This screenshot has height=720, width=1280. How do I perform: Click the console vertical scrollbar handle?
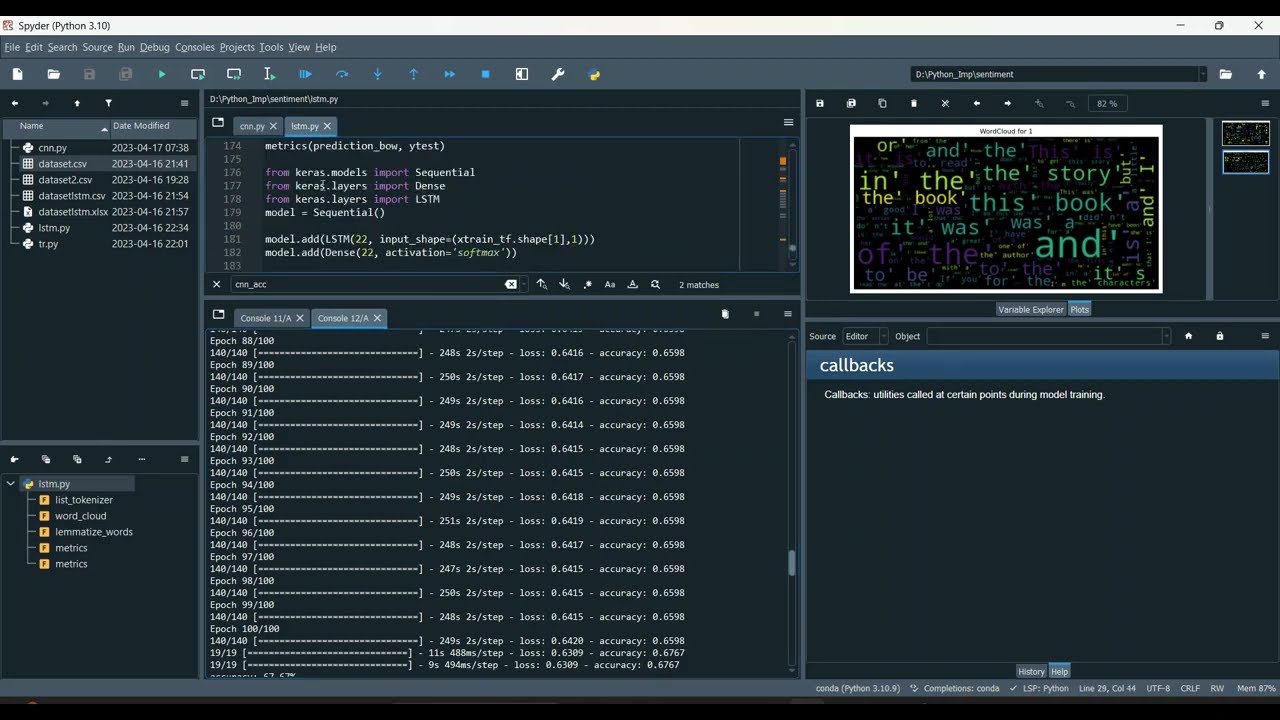[792, 563]
